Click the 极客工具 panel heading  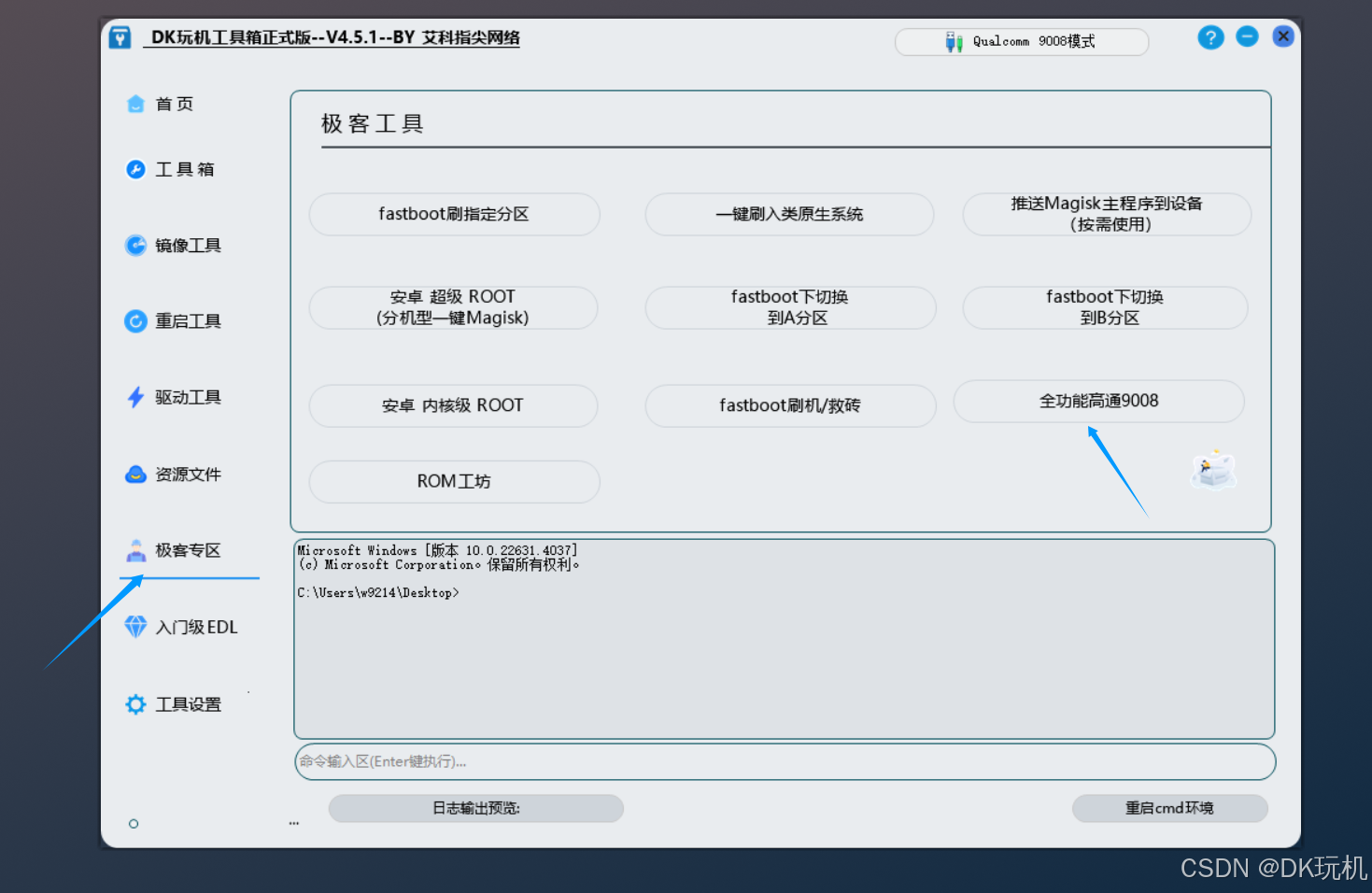pyautogui.click(x=373, y=123)
